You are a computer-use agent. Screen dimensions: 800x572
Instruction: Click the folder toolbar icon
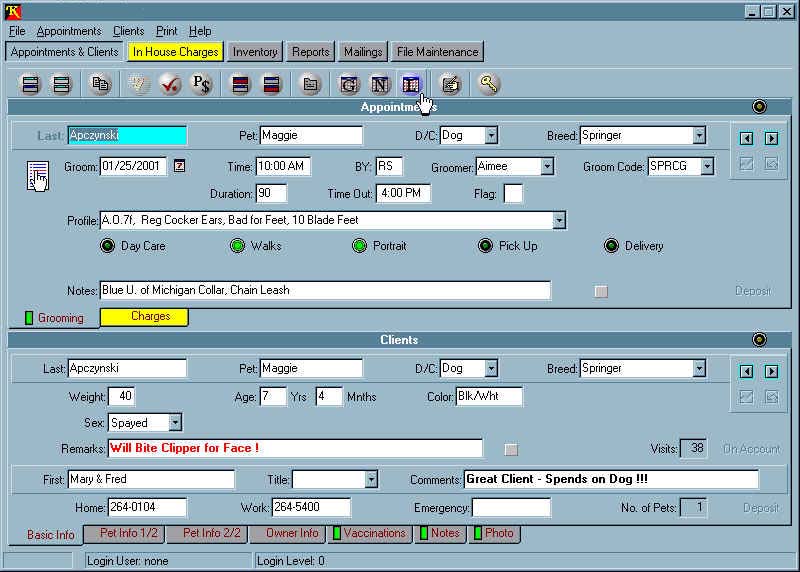pyautogui.click(x=310, y=84)
